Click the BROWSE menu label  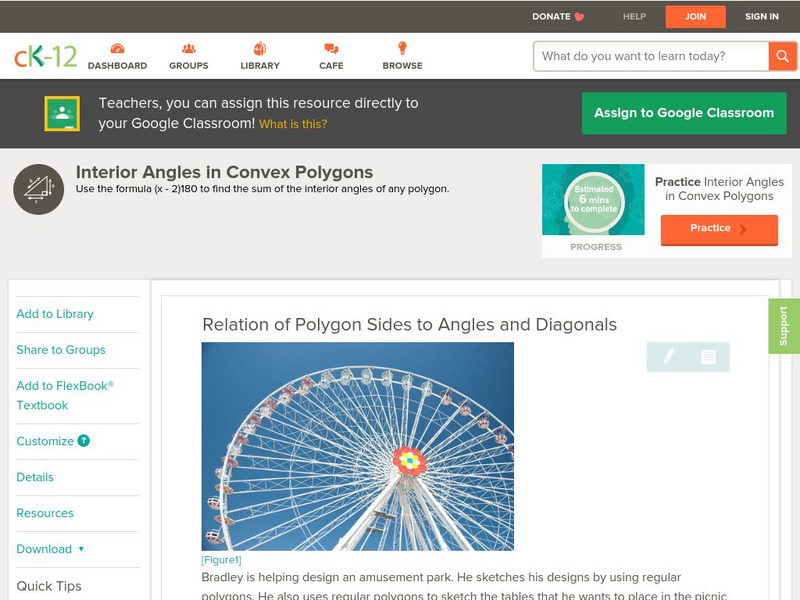pyautogui.click(x=402, y=66)
